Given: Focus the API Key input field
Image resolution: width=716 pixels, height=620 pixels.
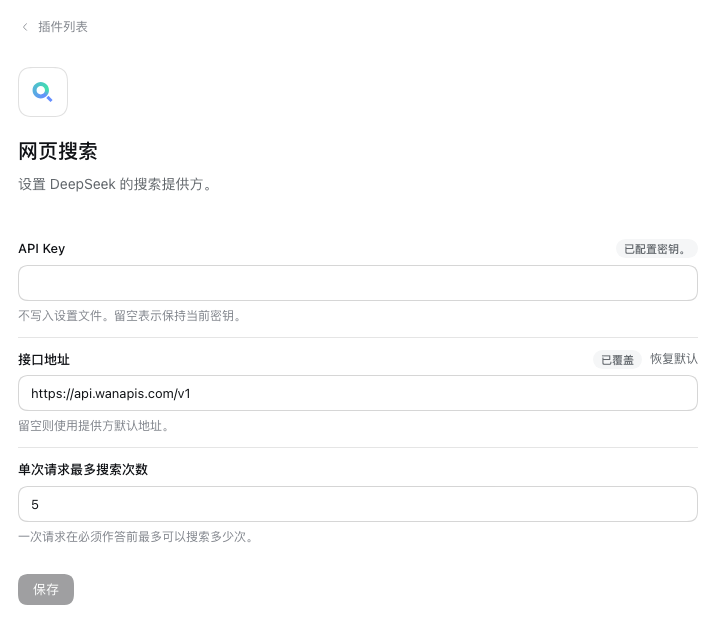Looking at the screenshot, I should tap(358, 283).
